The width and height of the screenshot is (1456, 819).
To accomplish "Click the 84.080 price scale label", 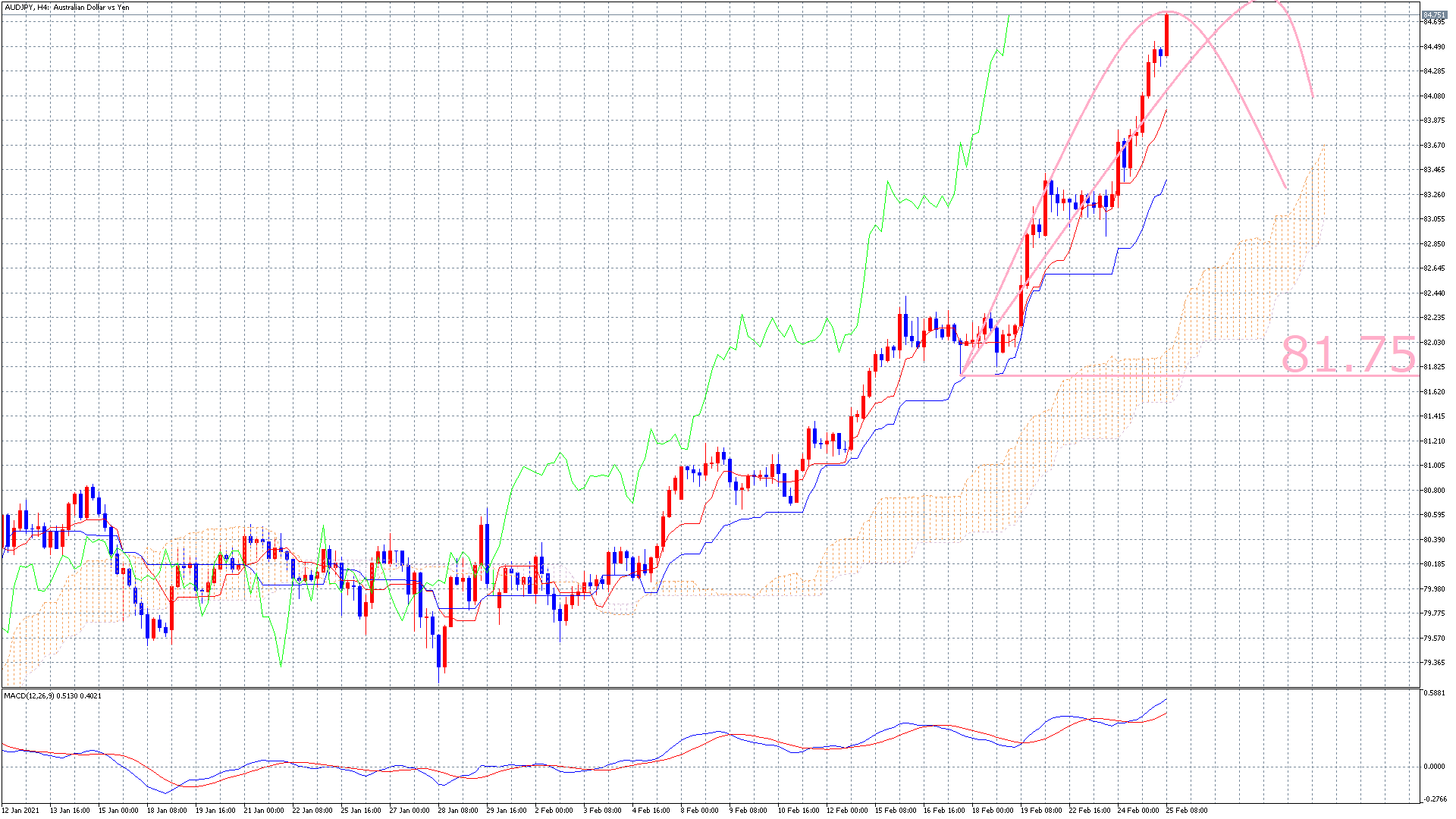I will 1433,96.
